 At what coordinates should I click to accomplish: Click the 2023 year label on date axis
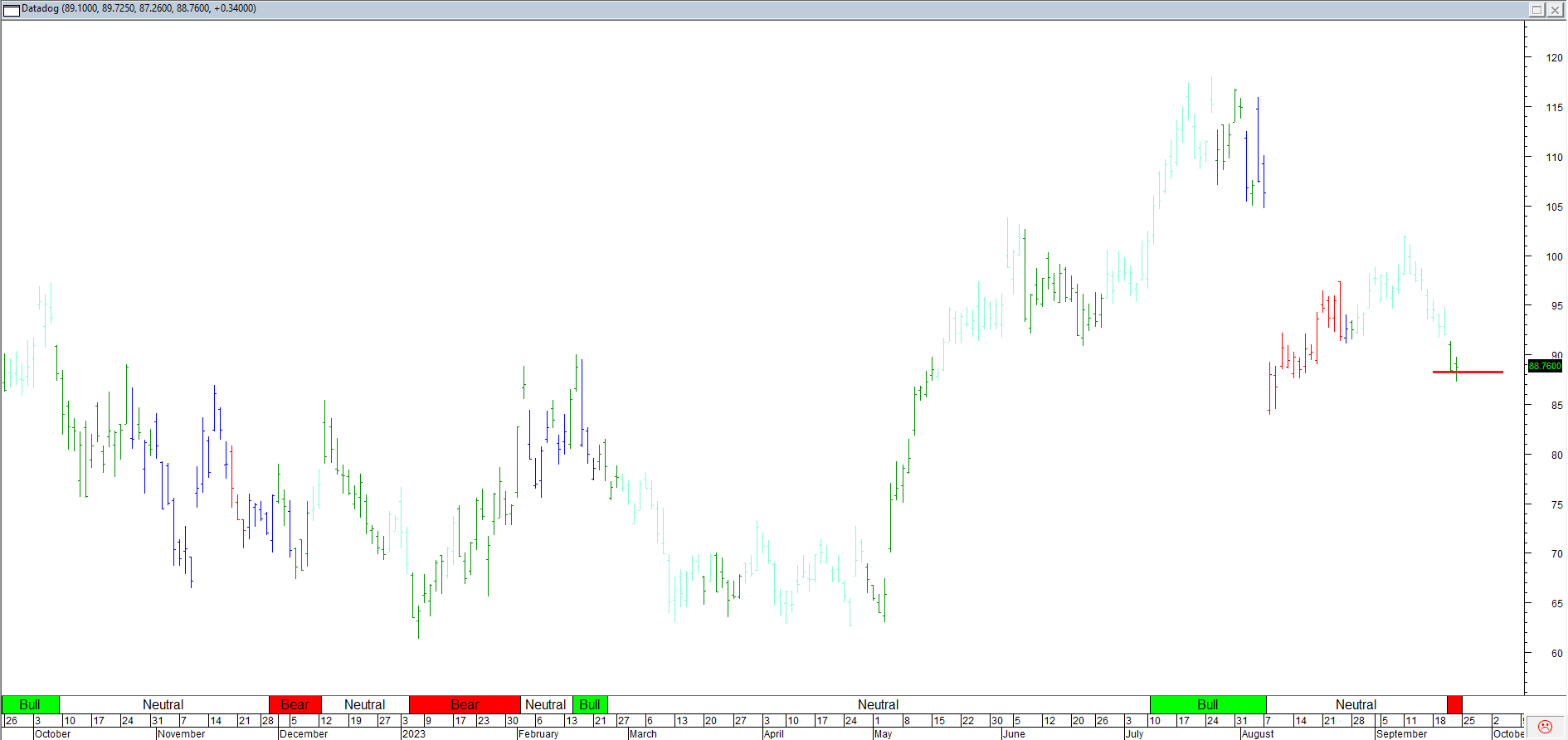click(x=413, y=733)
